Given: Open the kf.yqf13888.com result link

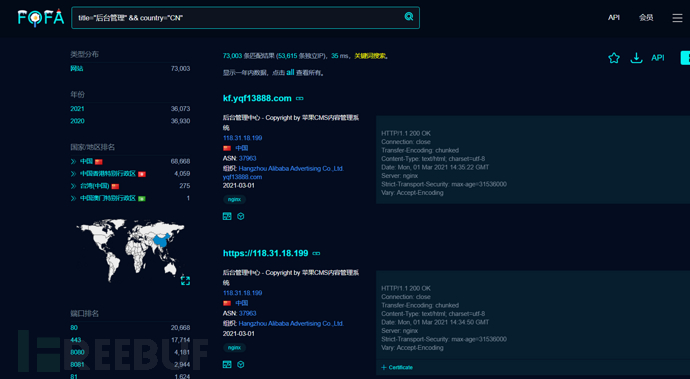Looking at the screenshot, I should (x=257, y=98).
